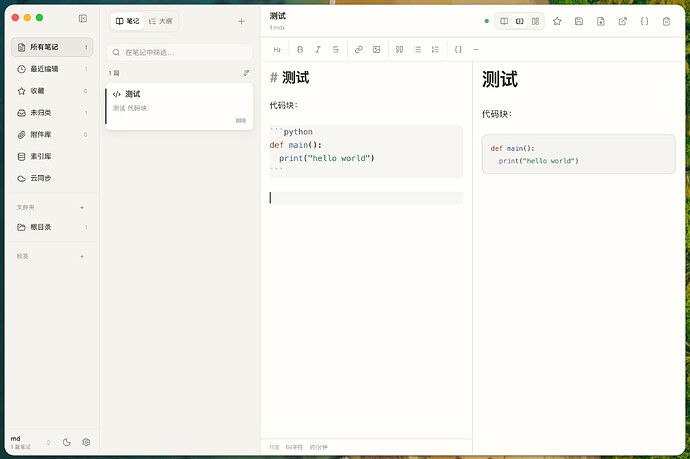This screenshot has height=459, width=690.
Task: Open 云同步 cloud sync
Action: [x=52, y=178]
